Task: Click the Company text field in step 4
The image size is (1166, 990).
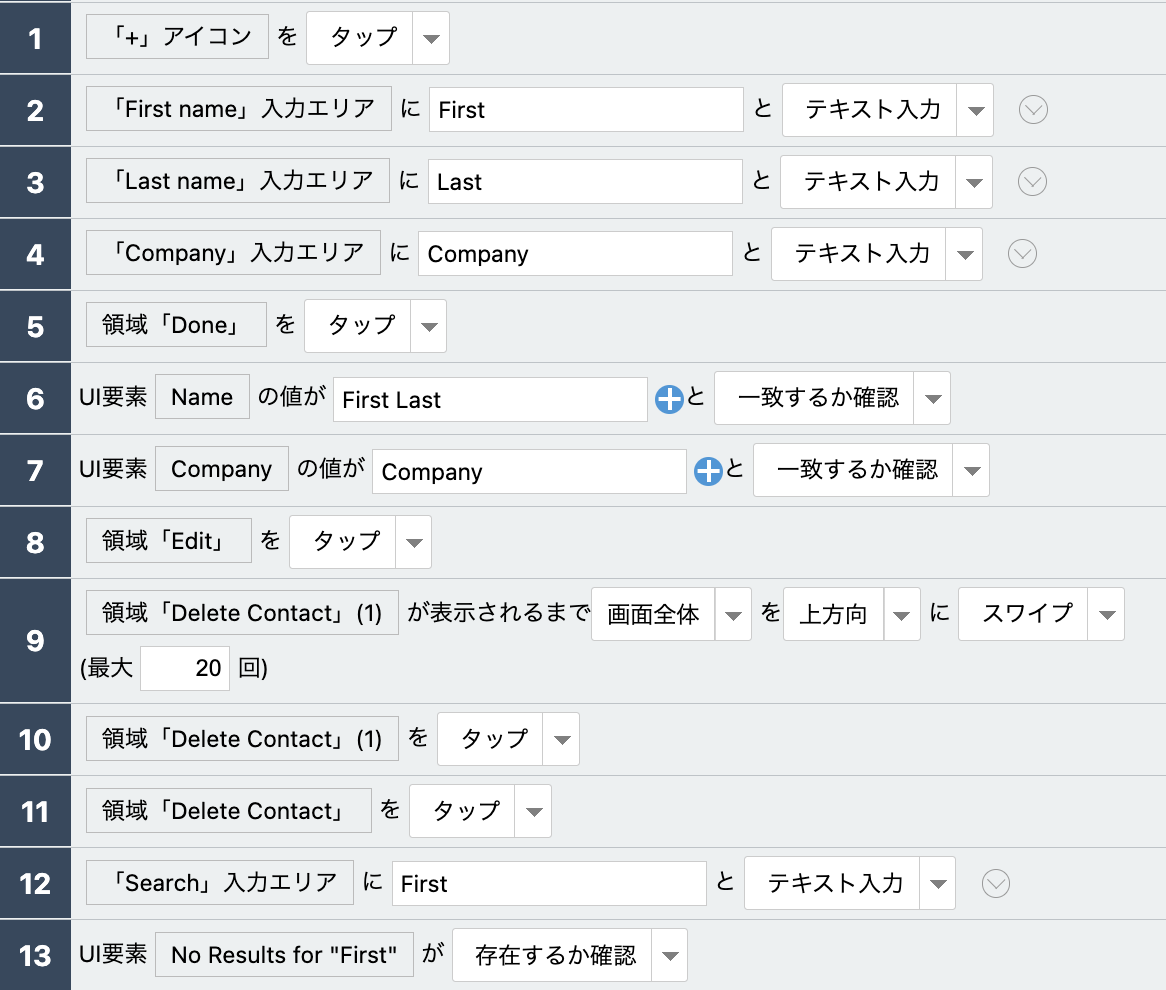Action: pyautogui.click(x=576, y=254)
